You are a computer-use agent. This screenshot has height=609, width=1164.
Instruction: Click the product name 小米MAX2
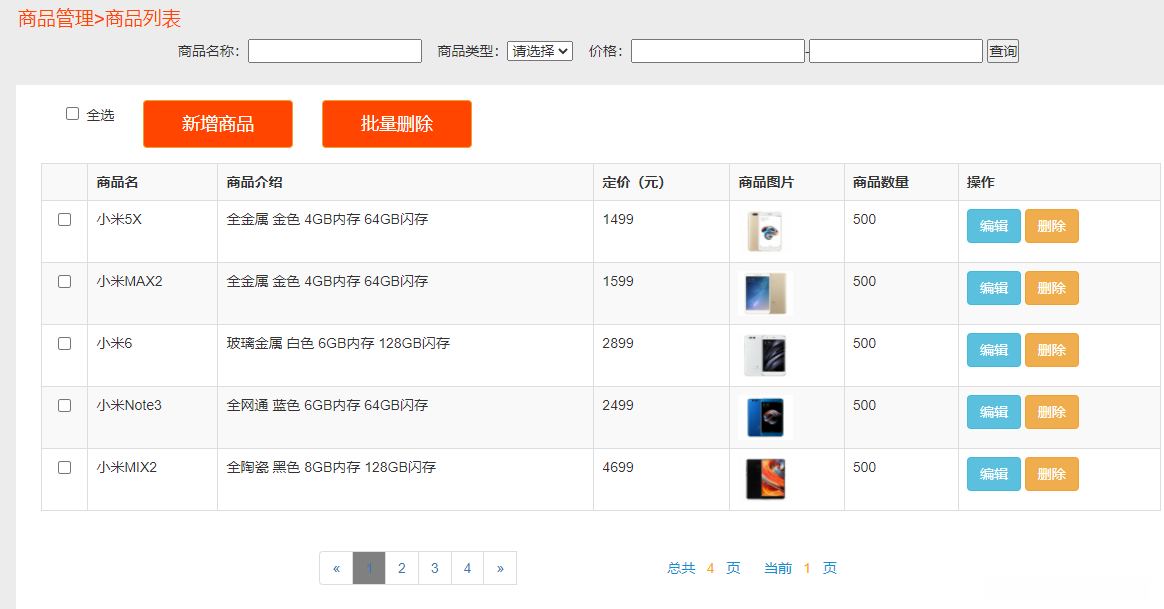coord(129,281)
